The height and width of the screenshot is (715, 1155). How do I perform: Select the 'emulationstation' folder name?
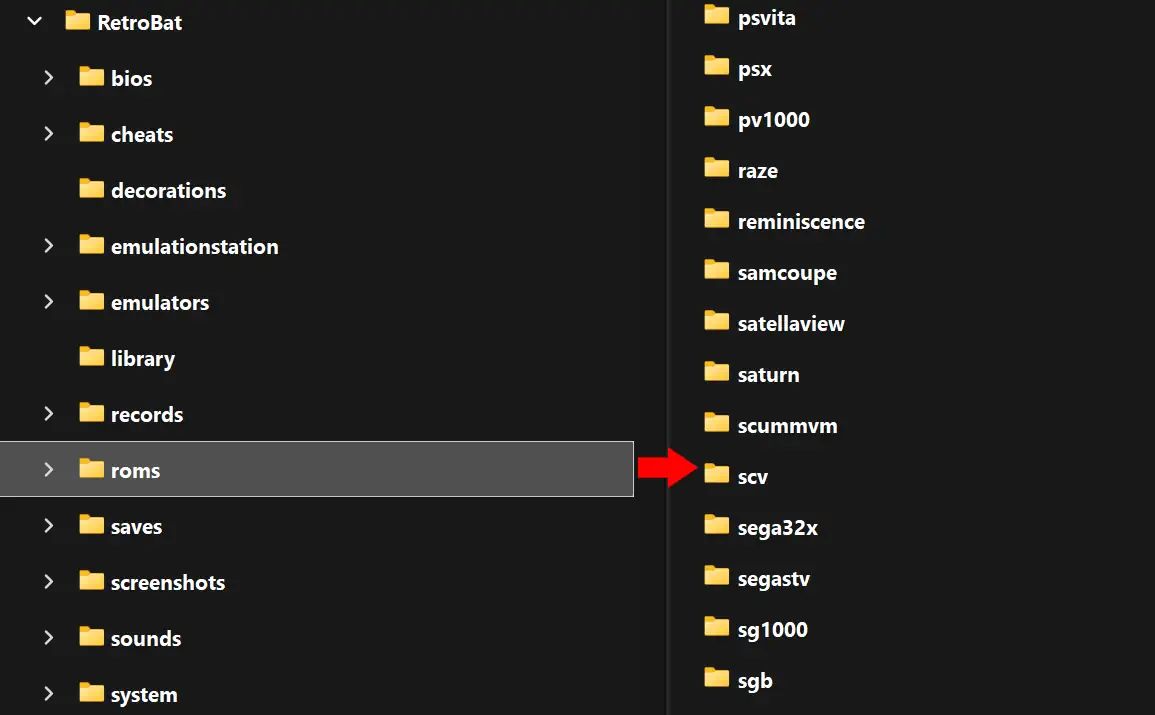tap(194, 247)
